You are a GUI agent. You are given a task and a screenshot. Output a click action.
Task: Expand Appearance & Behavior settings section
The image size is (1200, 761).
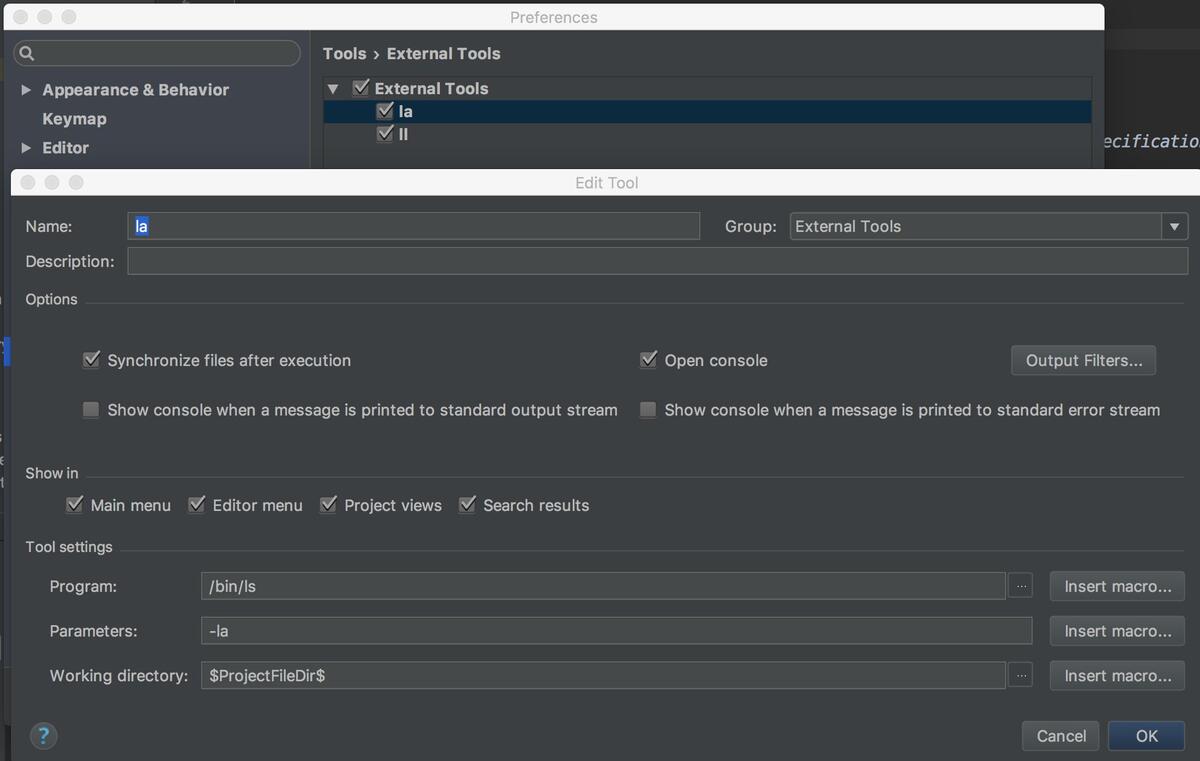coord(26,90)
